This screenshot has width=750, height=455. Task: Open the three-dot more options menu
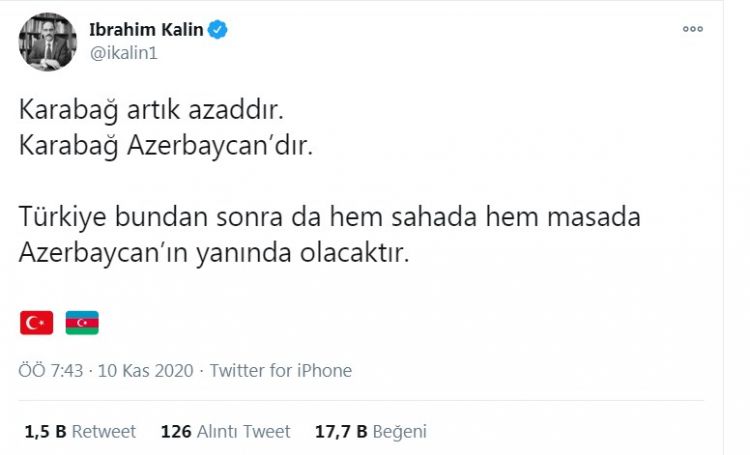click(693, 29)
